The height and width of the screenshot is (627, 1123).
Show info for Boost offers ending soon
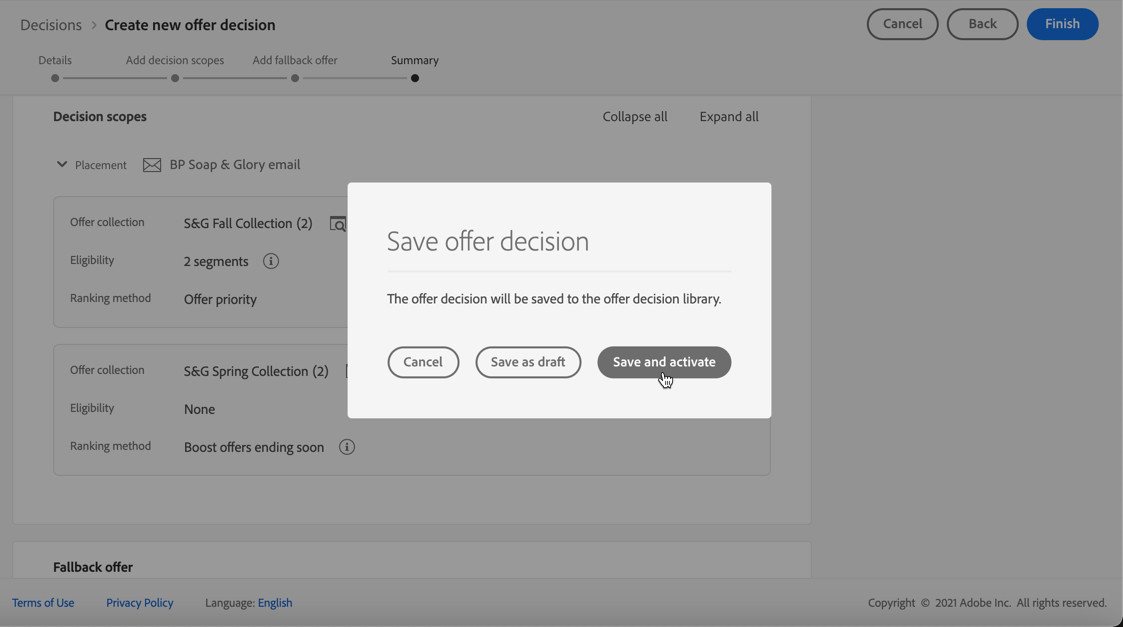point(347,447)
